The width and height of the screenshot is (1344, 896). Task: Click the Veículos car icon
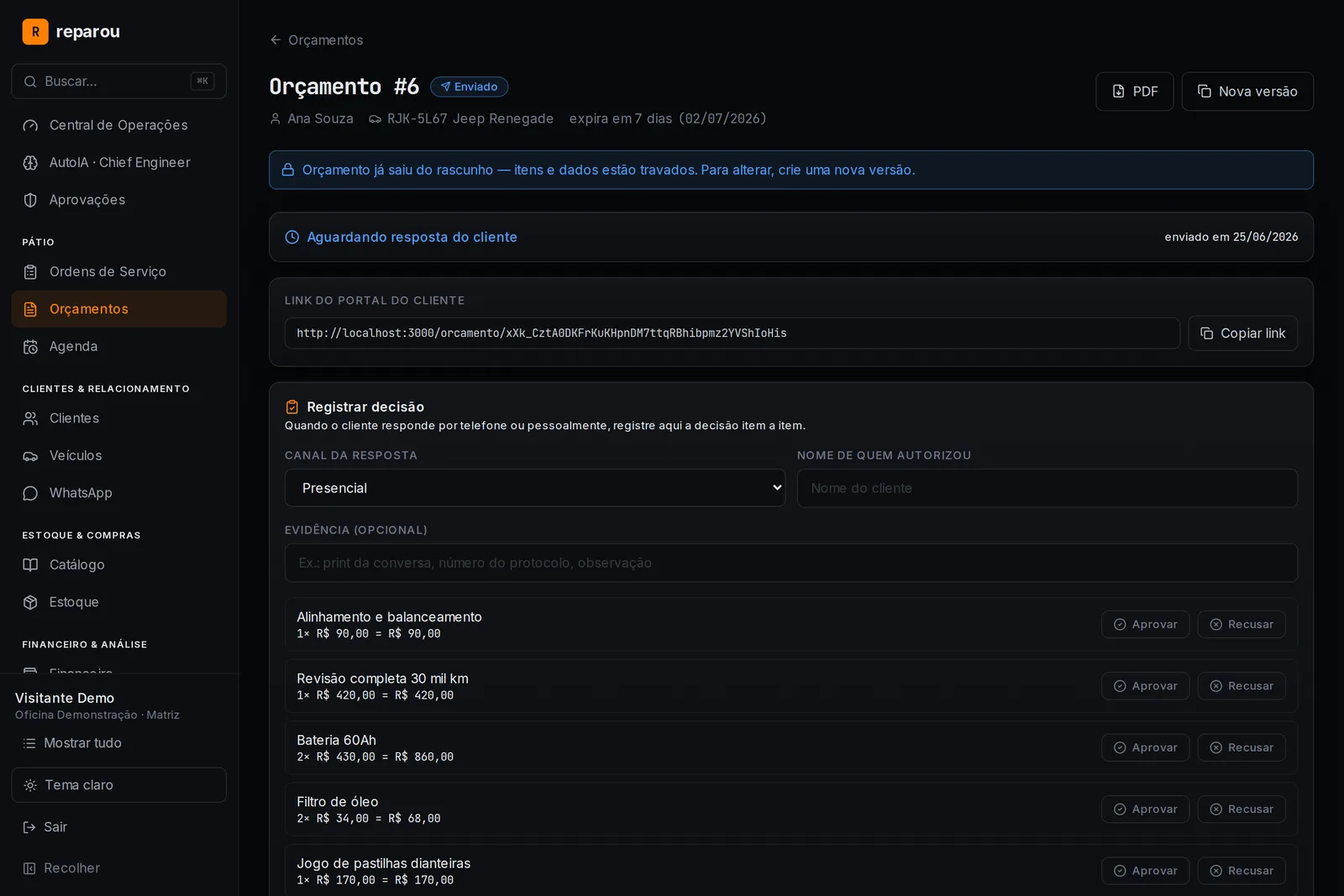coord(30,456)
